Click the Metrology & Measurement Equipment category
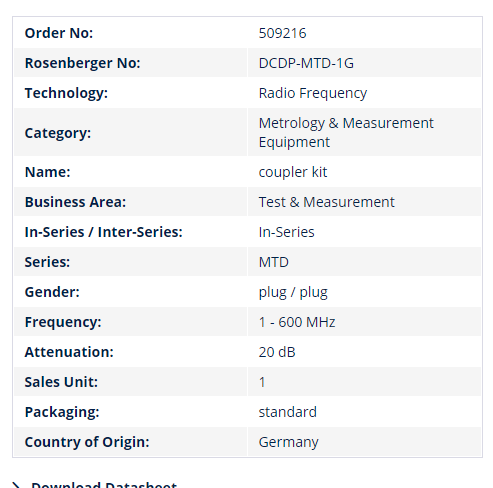493x488 pixels. (x=346, y=133)
